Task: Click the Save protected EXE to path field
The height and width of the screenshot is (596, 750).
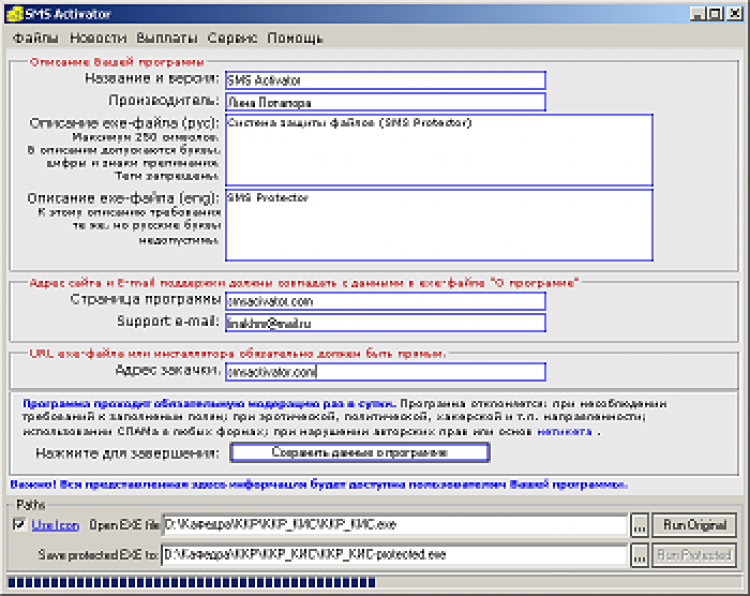Action: coord(395,555)
